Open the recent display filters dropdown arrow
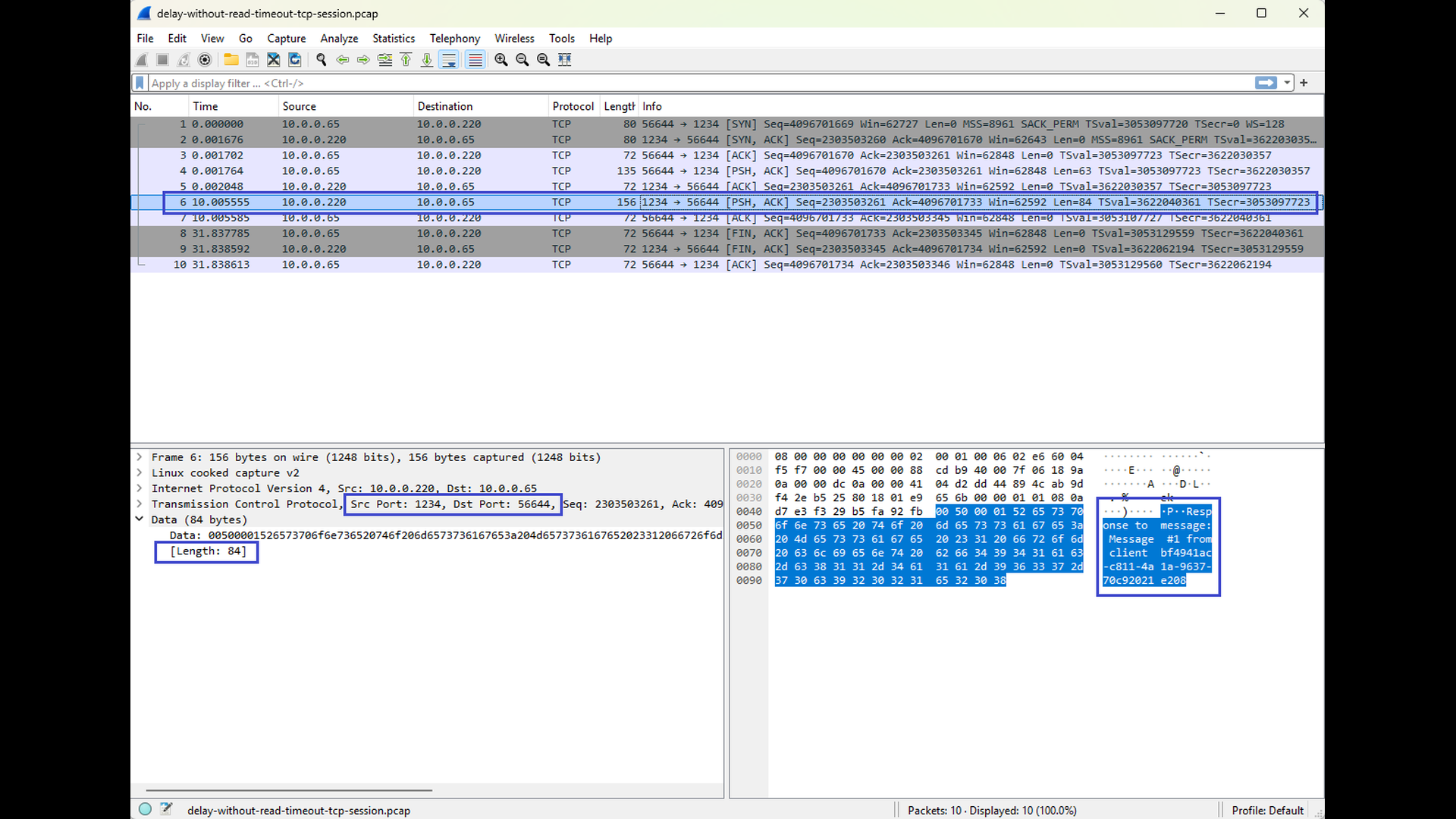The width and height of the screenshot is (1456, 819). pyautogui.click(x=1287, y=83)
